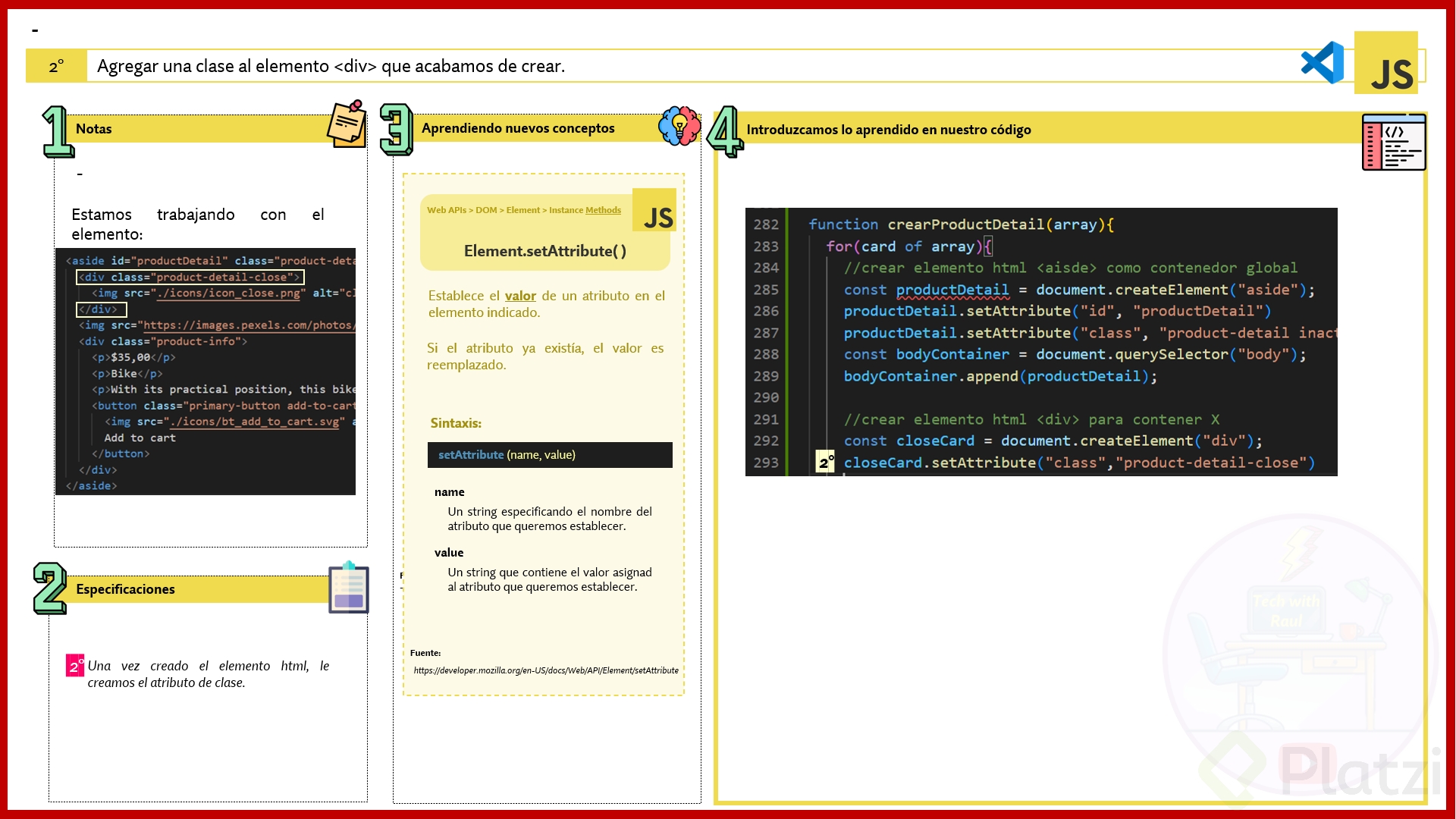Open the MDN setAttribute source URL
The height and width of the screenshot is (819, 1456).
(x=546, y=670)
